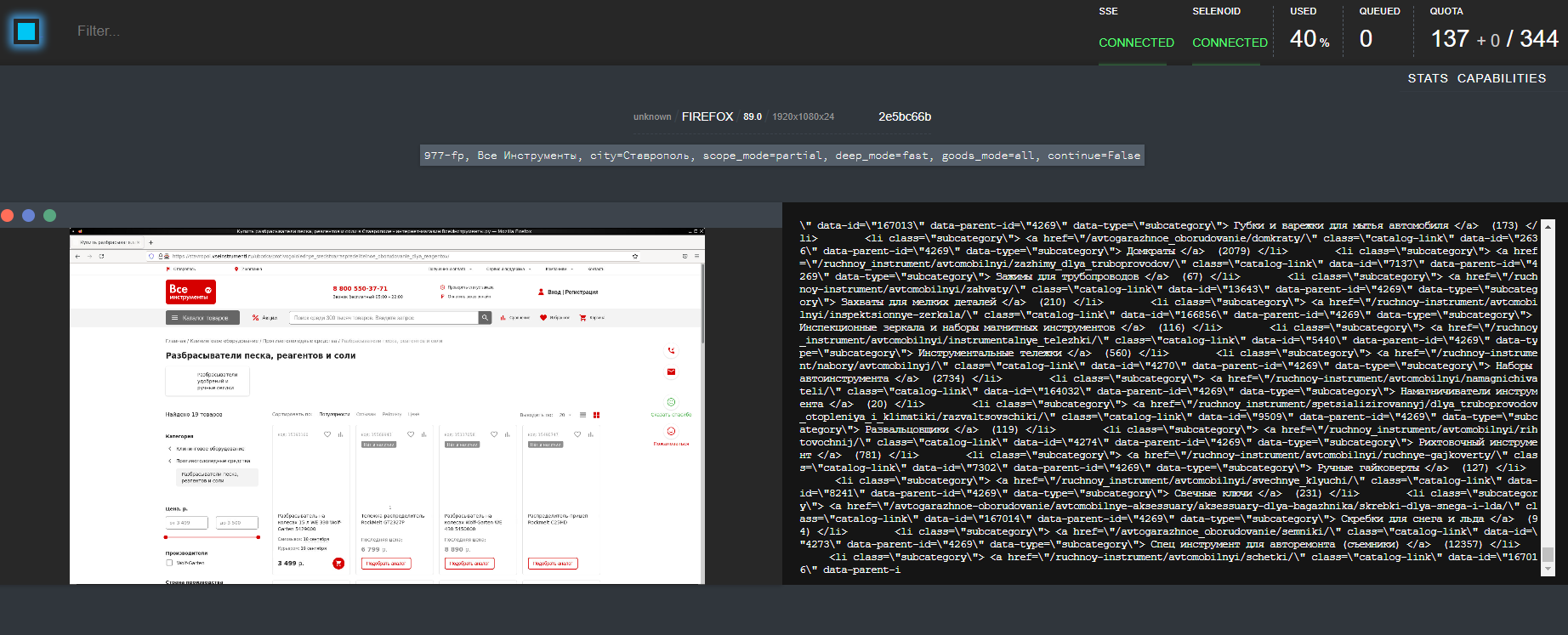
Task: Click the Pocket icon in Firefox toolbar
Action: [685, 256]
